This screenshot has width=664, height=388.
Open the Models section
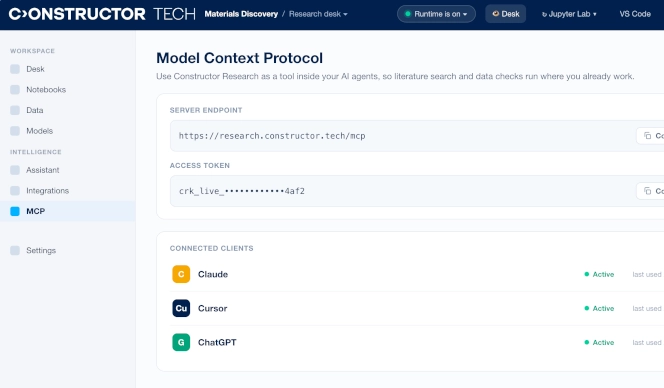click(x=68, y=131)
